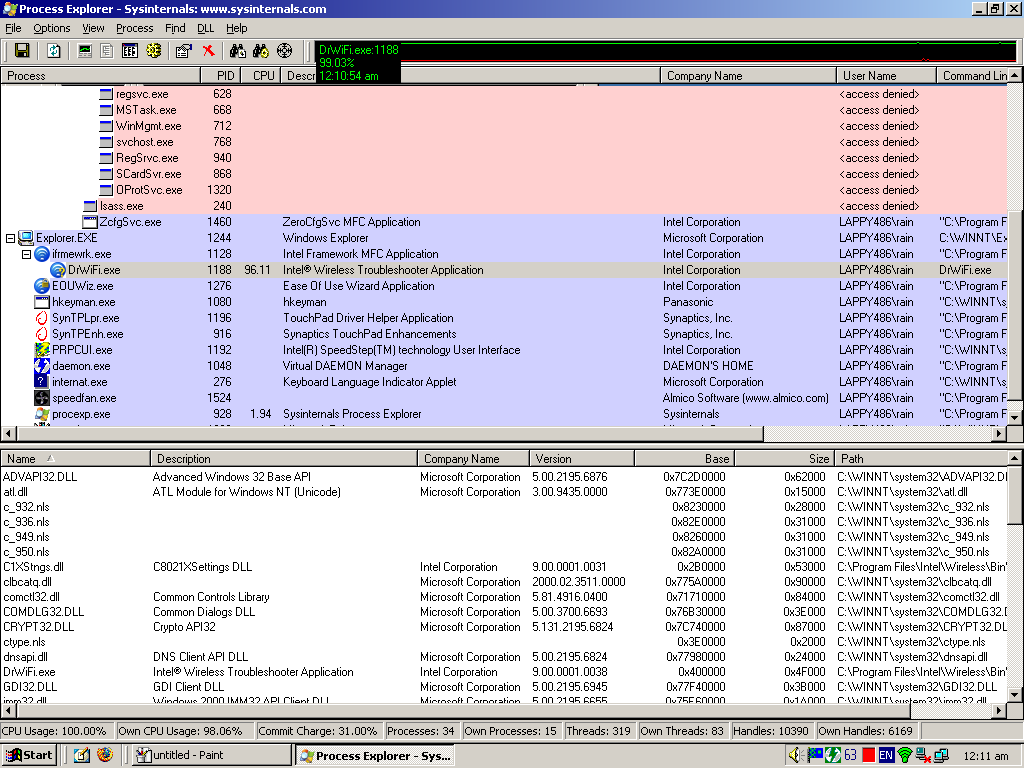Select the SynTPEnh.exe process row
The image size is (1024, 768).
pyautogui.click(x=504, y=334)
